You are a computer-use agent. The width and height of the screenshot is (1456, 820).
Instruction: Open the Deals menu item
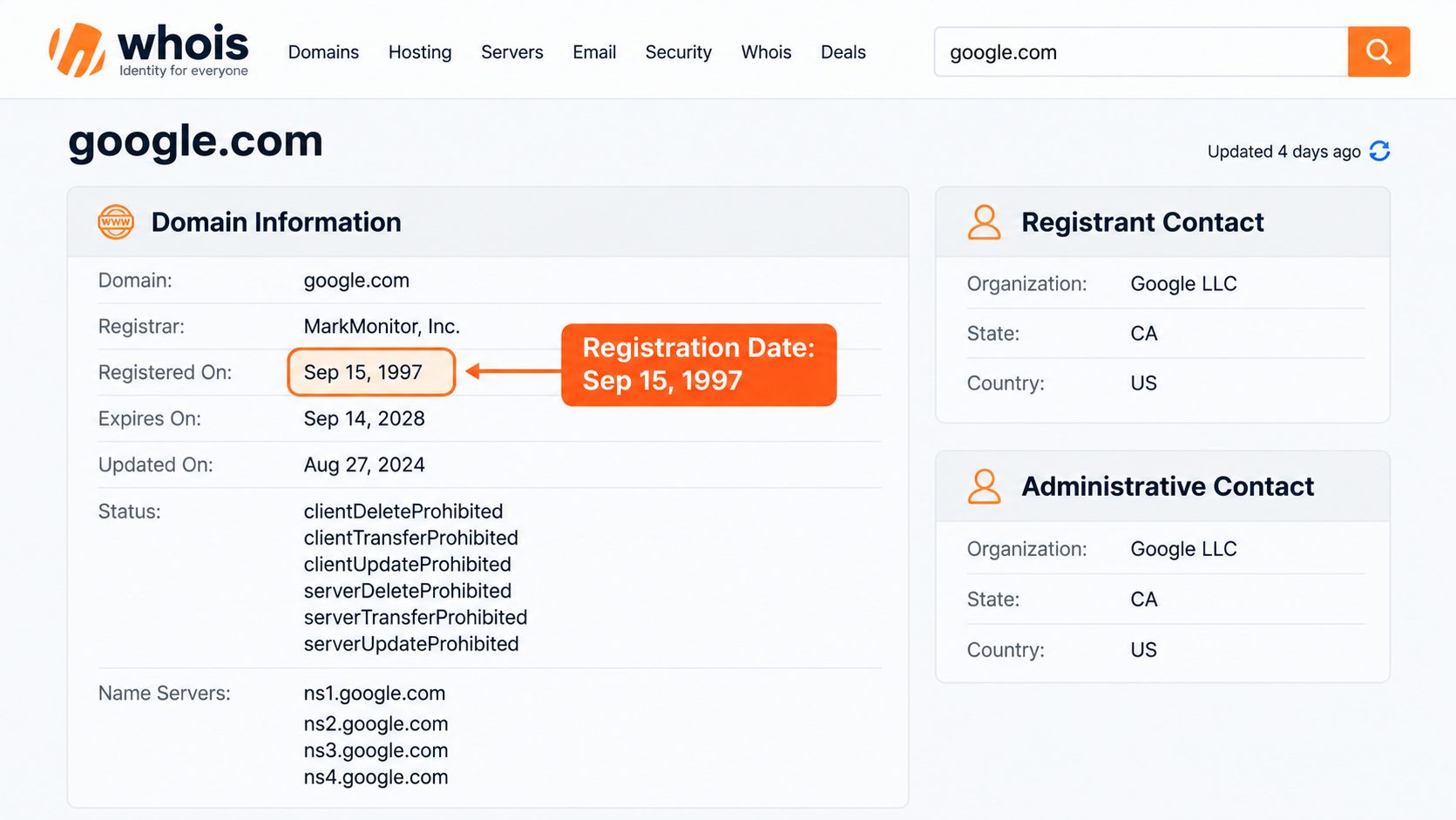pos(843,52)
